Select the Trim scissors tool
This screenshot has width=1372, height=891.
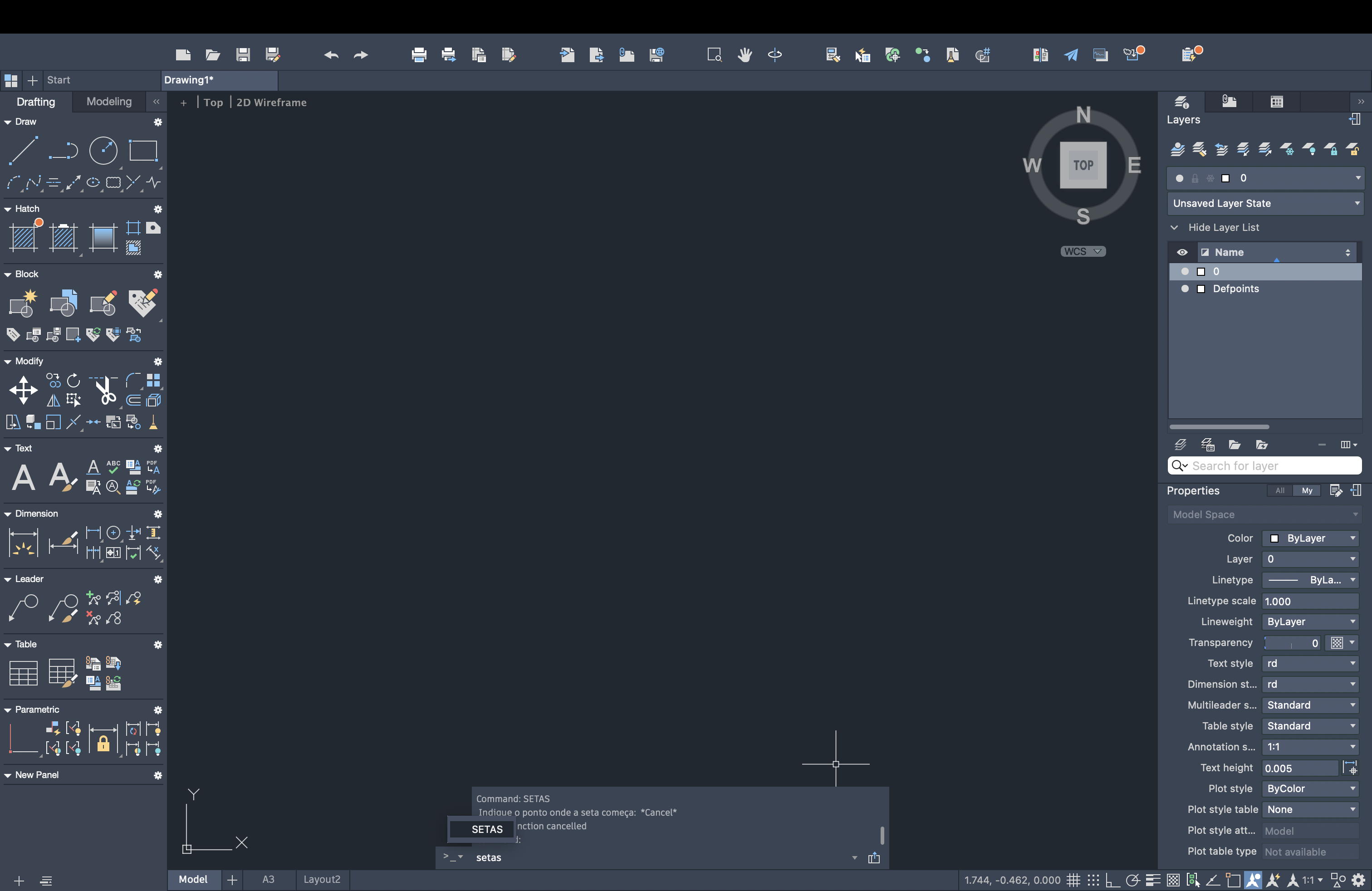point(105,390)
